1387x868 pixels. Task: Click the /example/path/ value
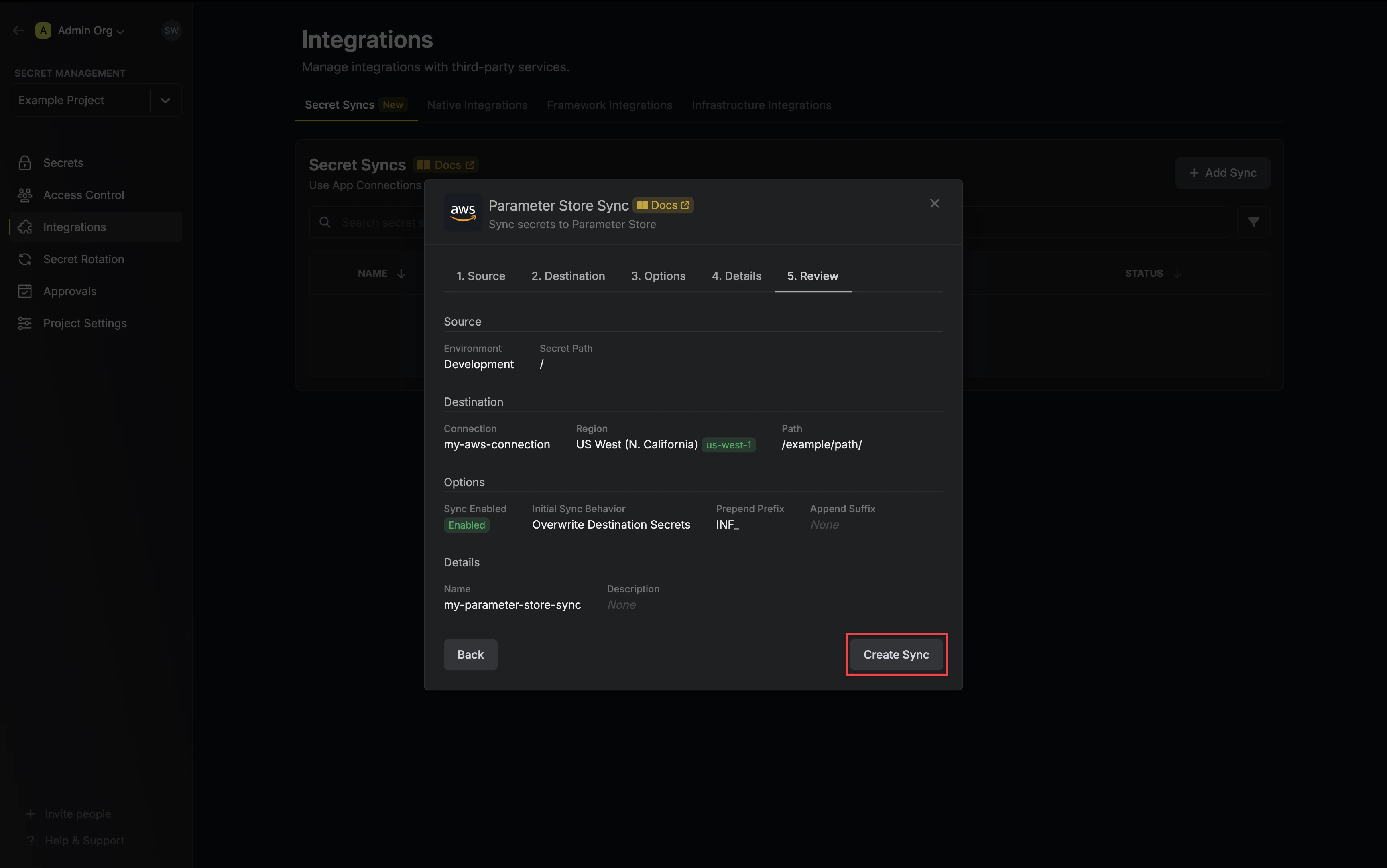click(821, 444)
